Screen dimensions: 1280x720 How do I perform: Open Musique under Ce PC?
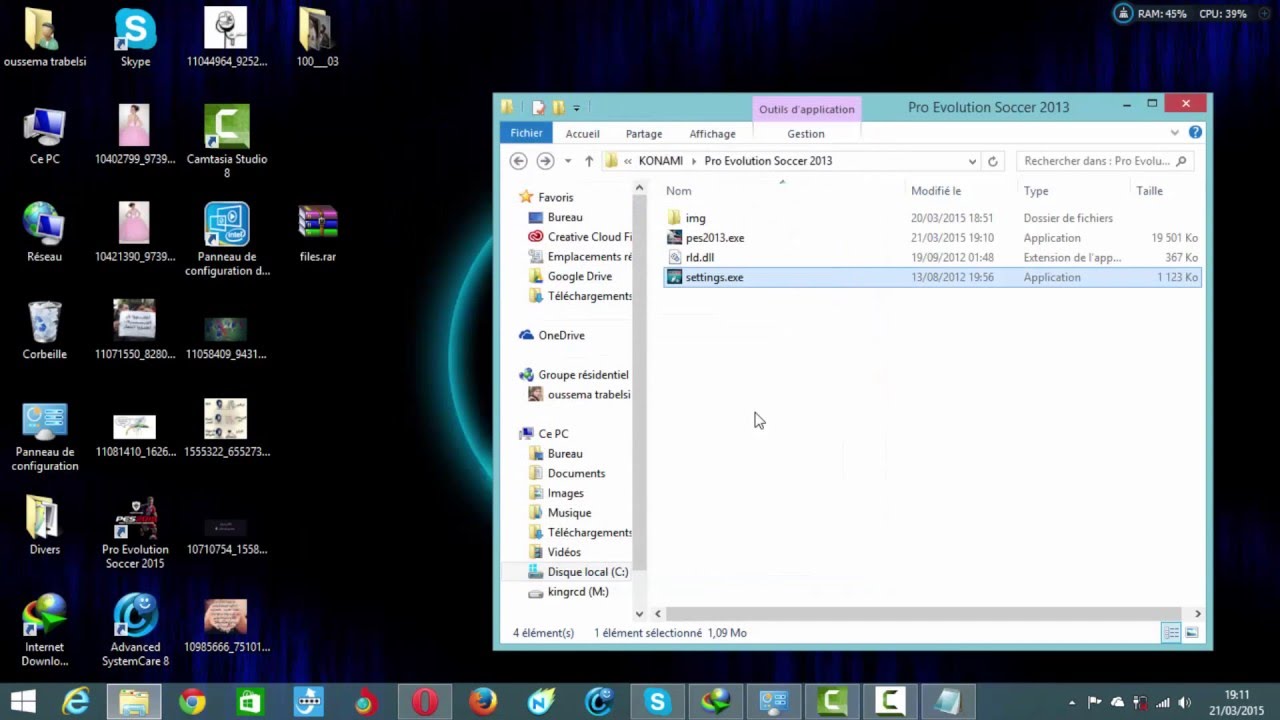click(560, 513)
